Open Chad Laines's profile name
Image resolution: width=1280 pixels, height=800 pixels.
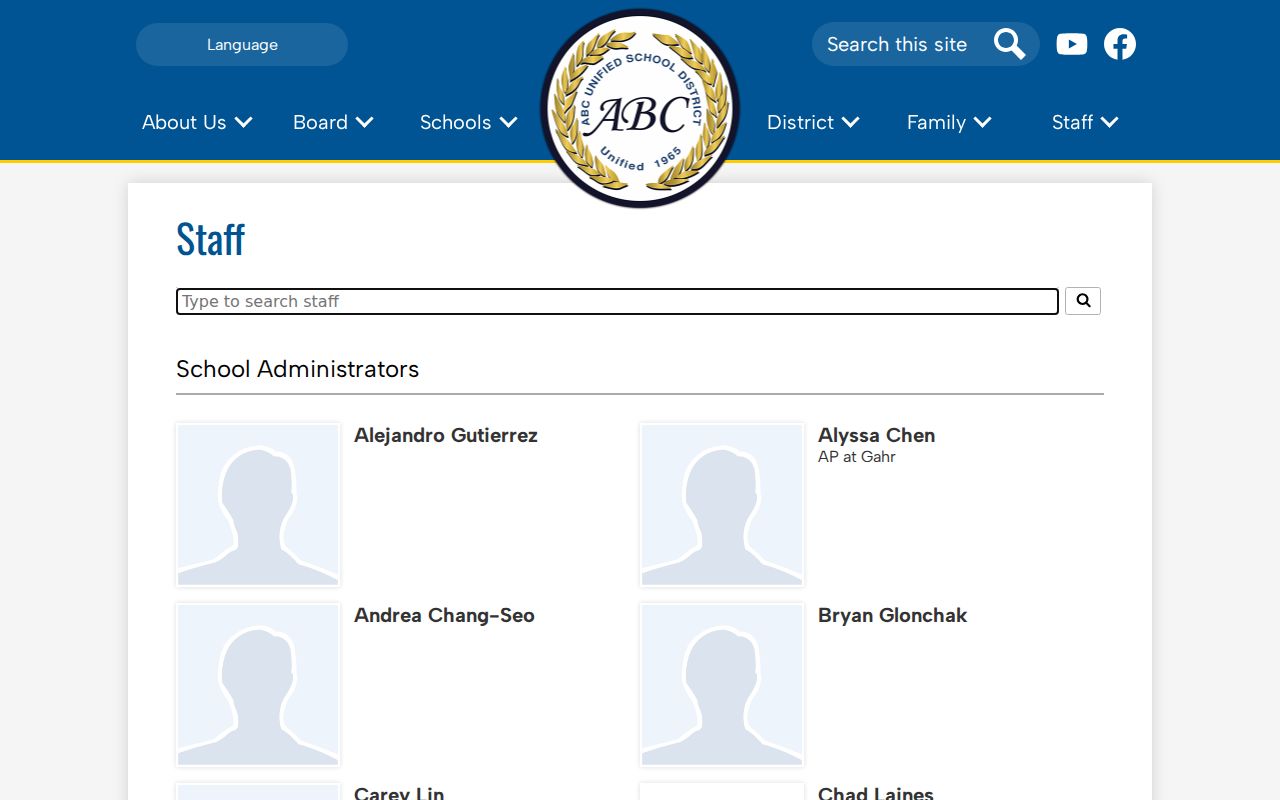[x=876, y=792]
